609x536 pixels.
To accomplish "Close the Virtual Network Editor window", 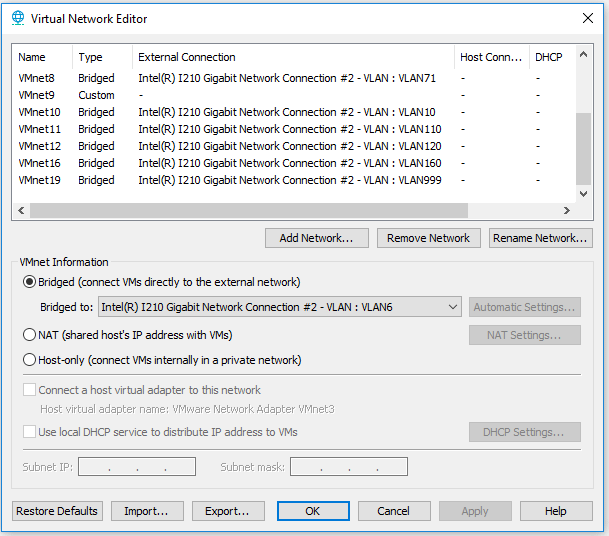I will [588, 18].
